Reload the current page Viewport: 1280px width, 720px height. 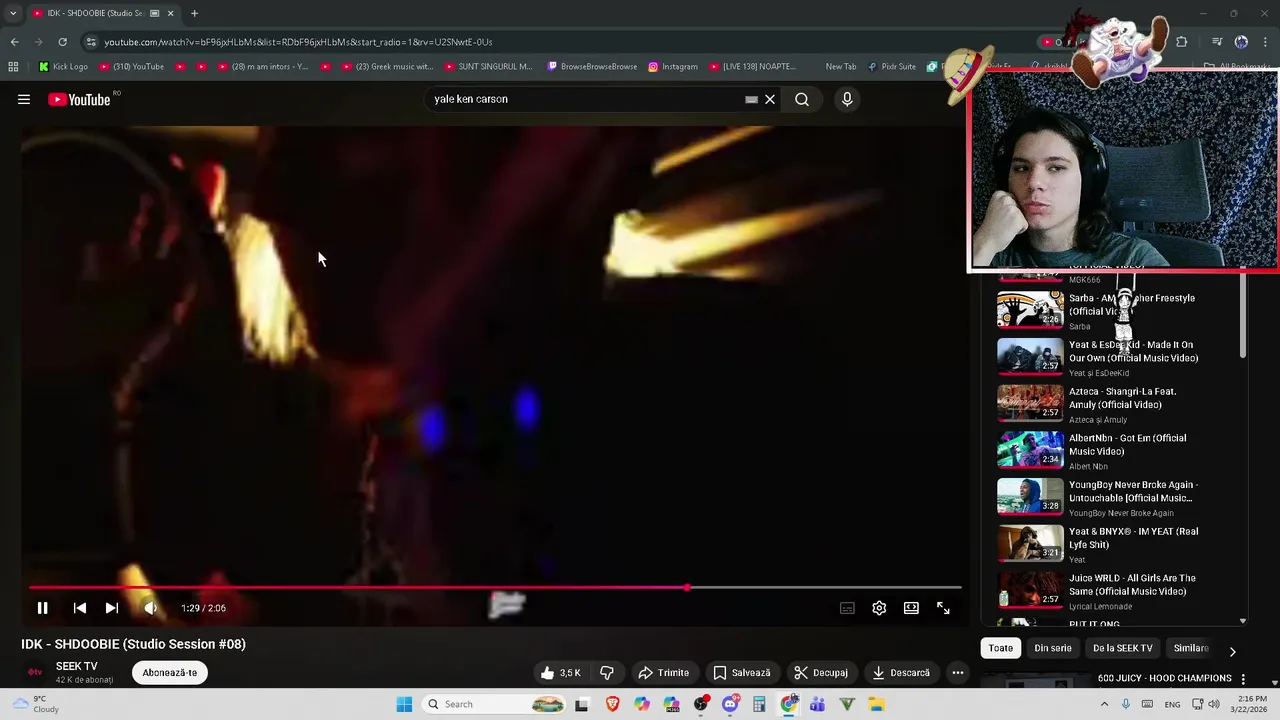click(62, 42)
